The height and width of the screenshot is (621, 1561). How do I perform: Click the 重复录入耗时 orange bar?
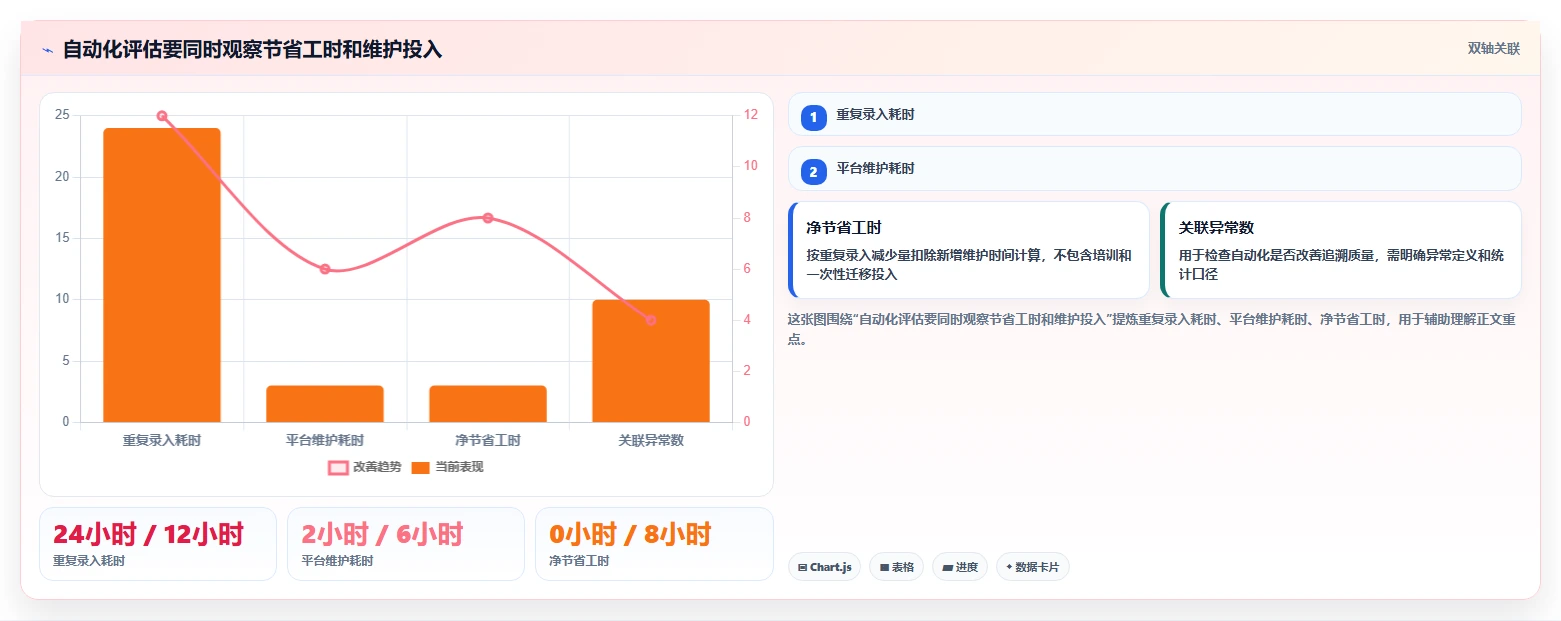(x=162, y=275)
